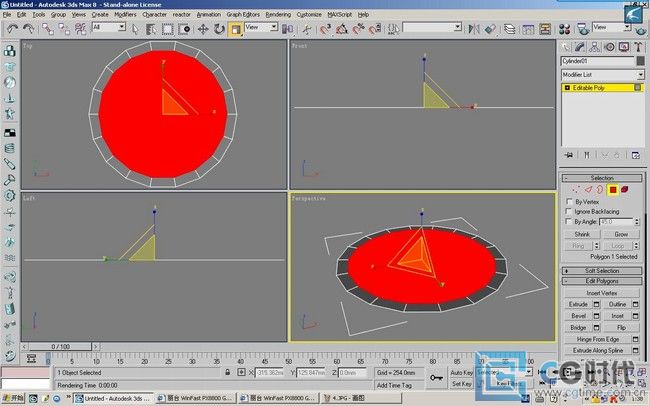Switch to the Hierarchy panel tab

click(594, 47)
